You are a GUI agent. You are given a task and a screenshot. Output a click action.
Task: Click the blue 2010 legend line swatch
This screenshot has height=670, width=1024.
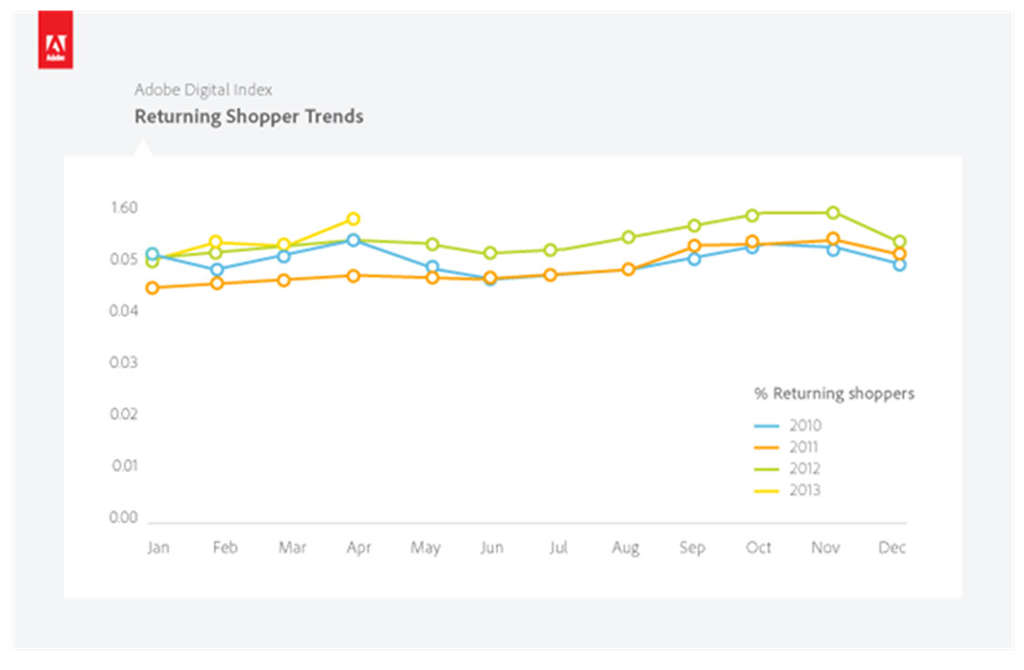click(x=766, y=426)
